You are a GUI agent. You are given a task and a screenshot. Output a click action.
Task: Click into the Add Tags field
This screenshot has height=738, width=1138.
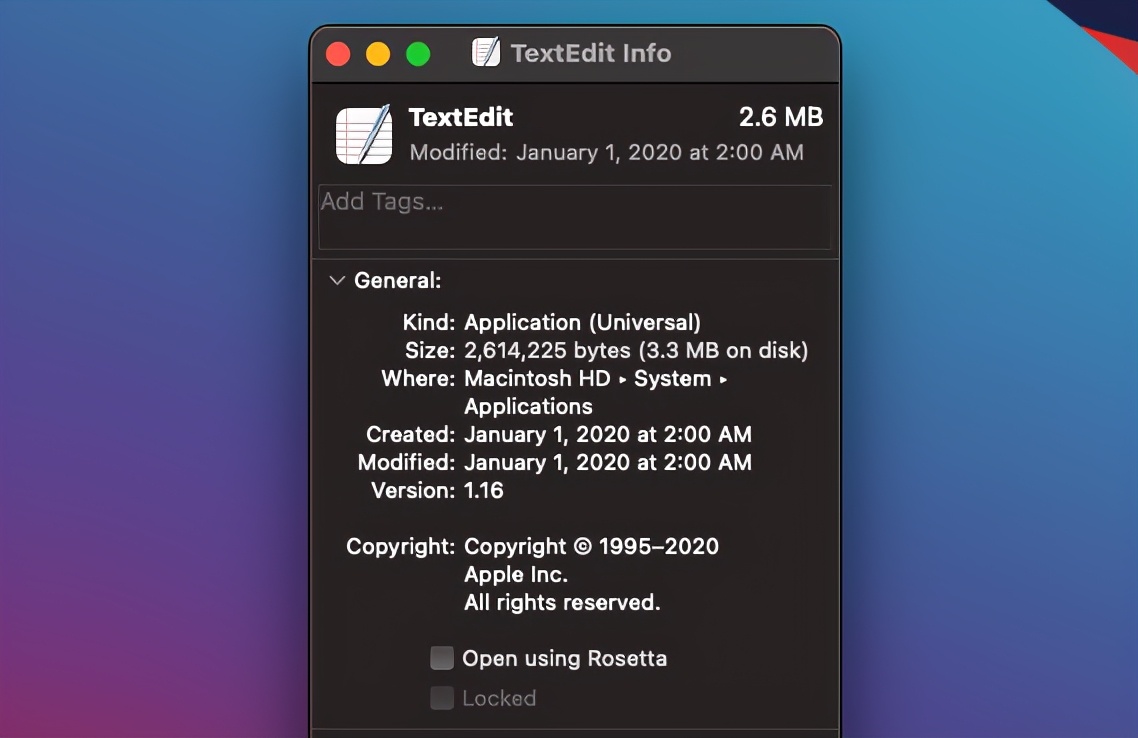click(574, 216)
